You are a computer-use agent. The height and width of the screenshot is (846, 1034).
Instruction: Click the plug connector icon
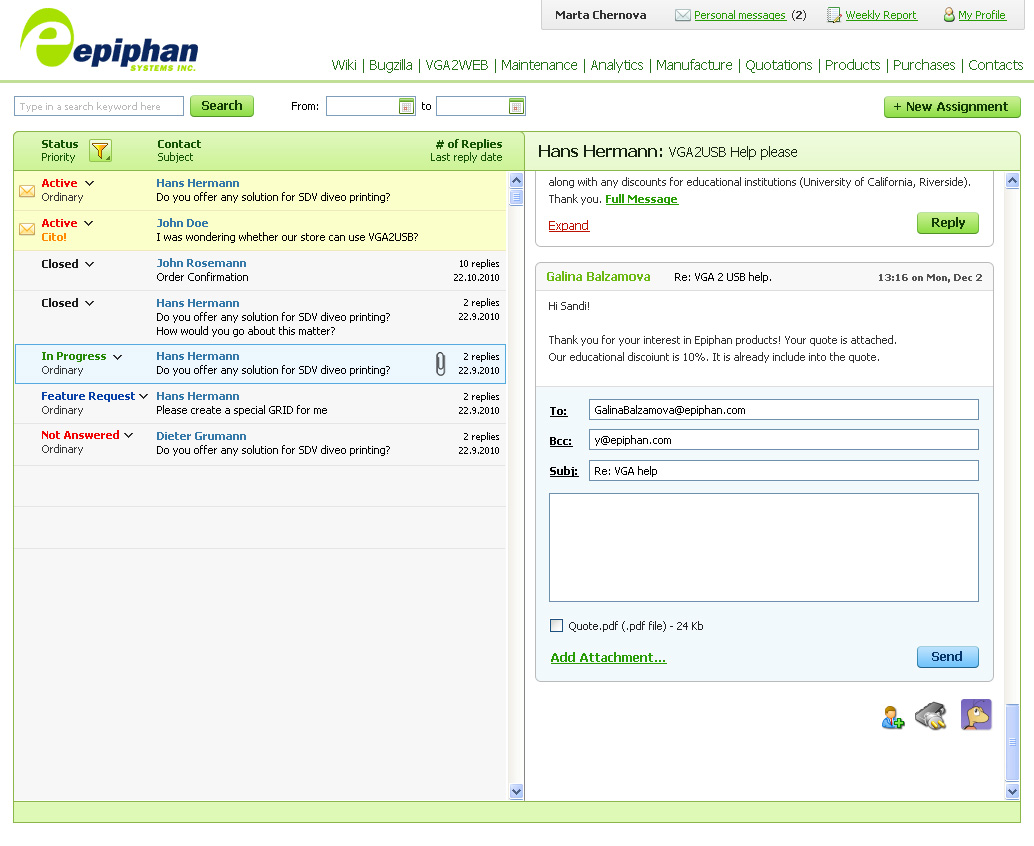pyautogui.click(x=931, y=715)
